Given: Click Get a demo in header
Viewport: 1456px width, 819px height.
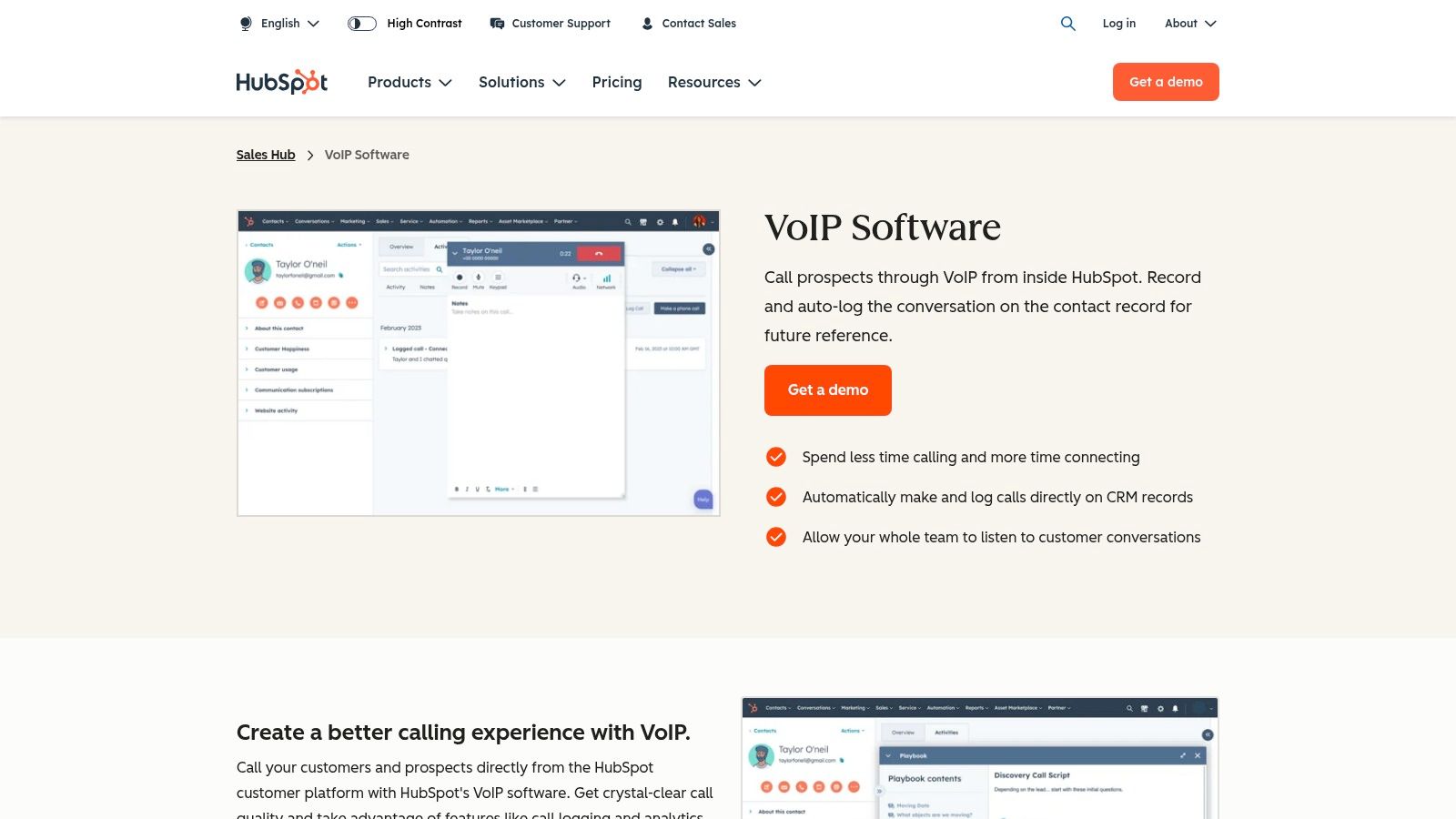Looking at the screenshot, I should [x=1166, y=82].
